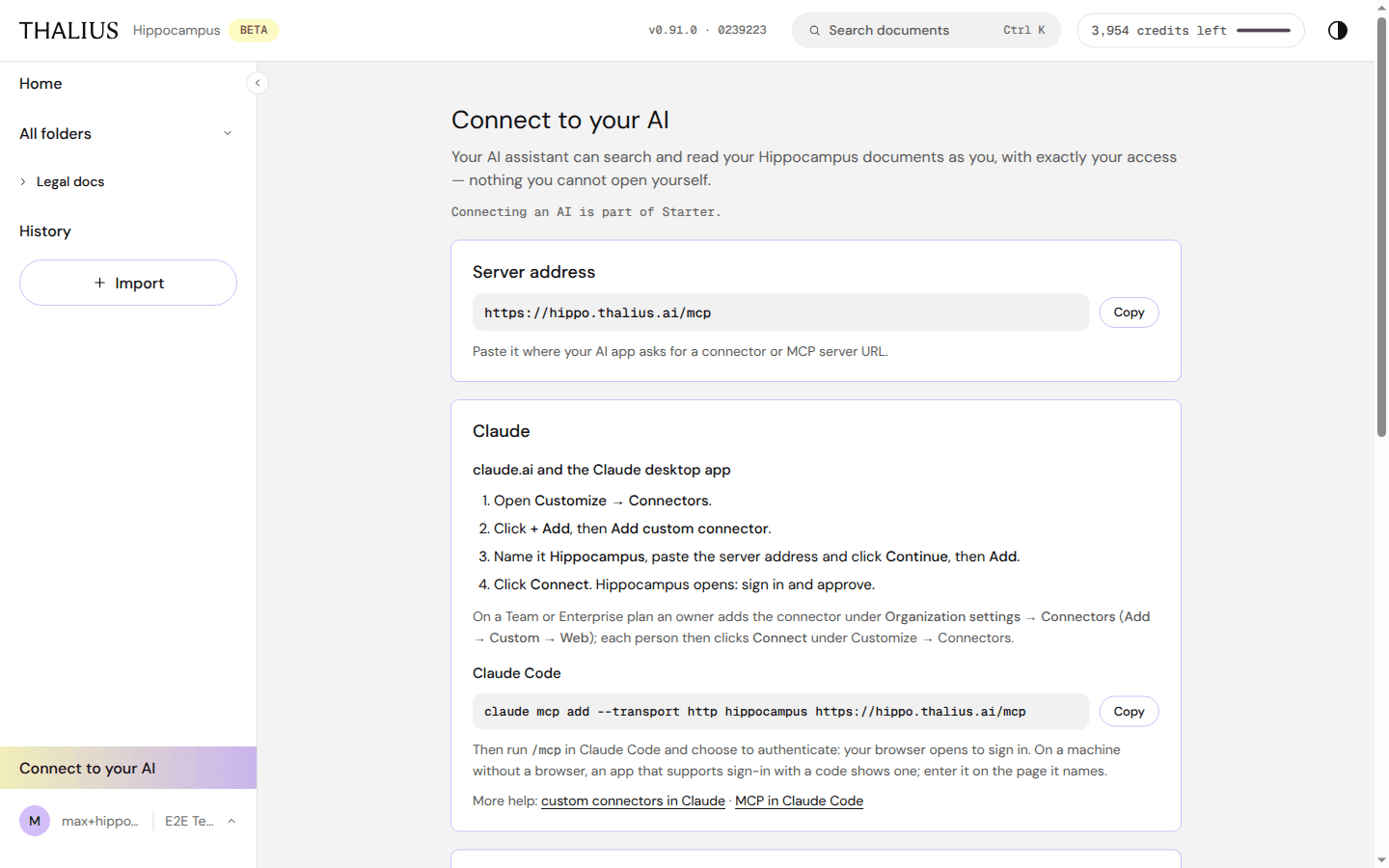This screenshot has height=868, width=1389.
Task: Open the Home sidebar item
Action: 41,84
